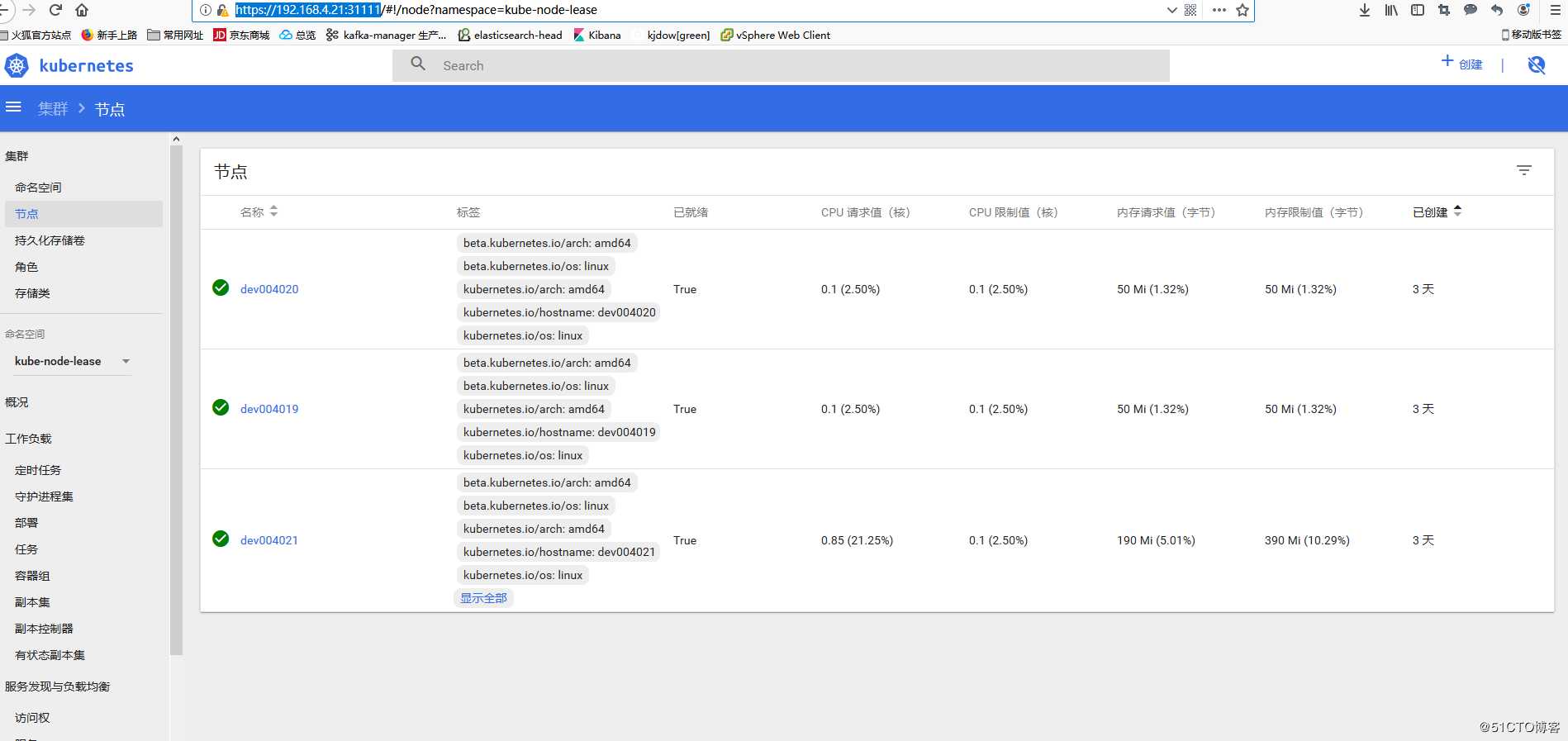Click memory limit value 390 Mi (10.29%)
The image size is (1568, 741).
pyautogui.click(x=1307, y=540)
